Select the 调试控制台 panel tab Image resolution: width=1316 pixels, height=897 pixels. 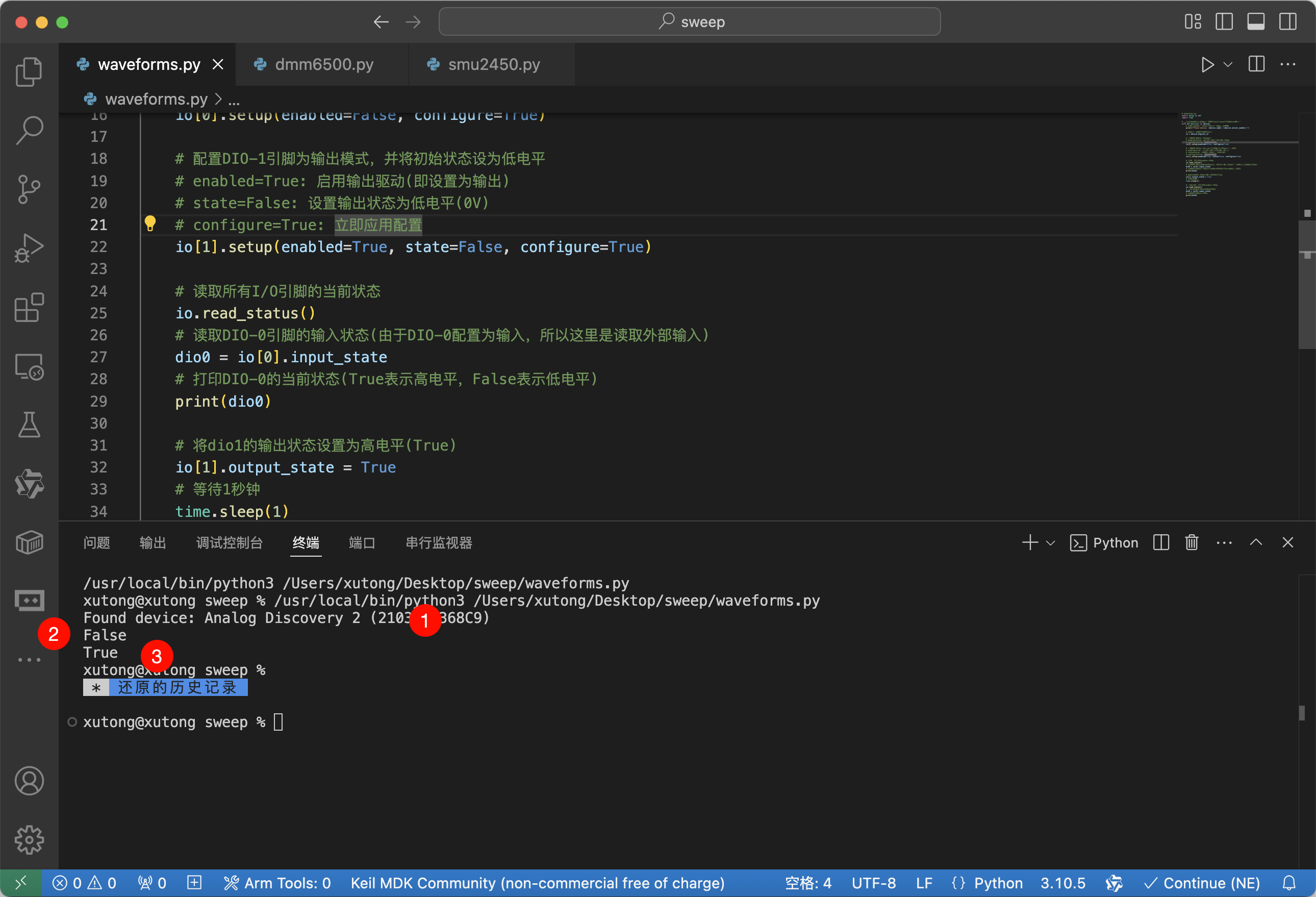[x=230, y=542]
